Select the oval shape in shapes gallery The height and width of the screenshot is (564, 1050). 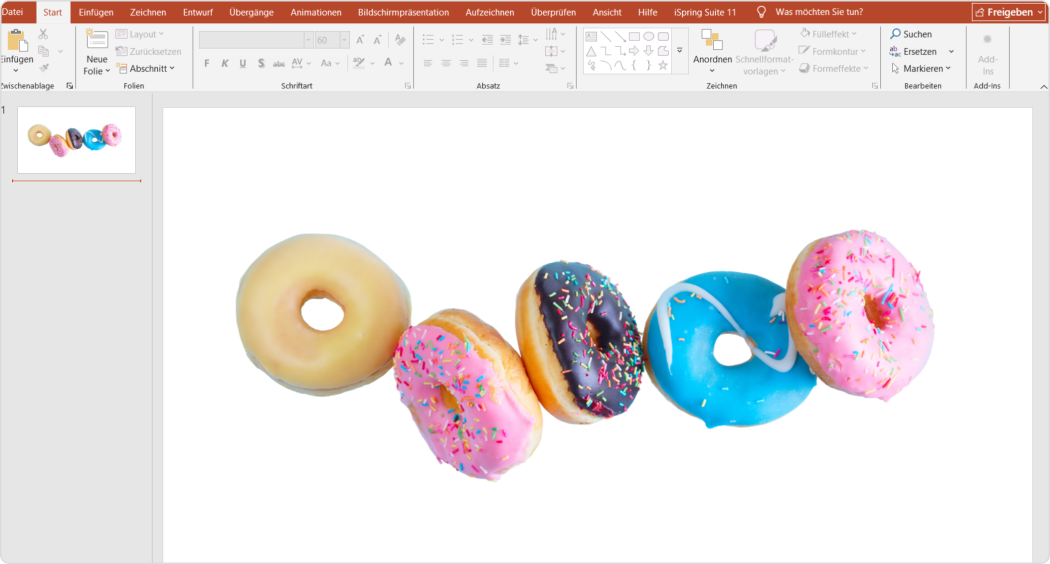[x=649, y=37]
